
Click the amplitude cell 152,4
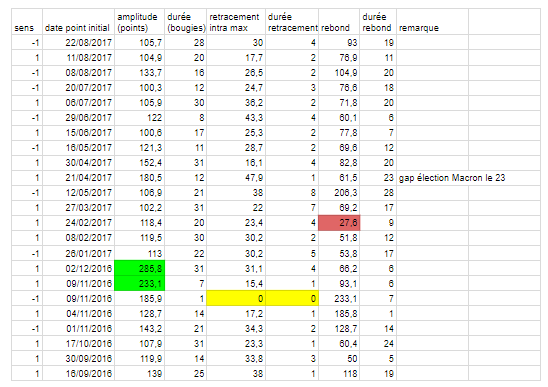coord(140,163)
